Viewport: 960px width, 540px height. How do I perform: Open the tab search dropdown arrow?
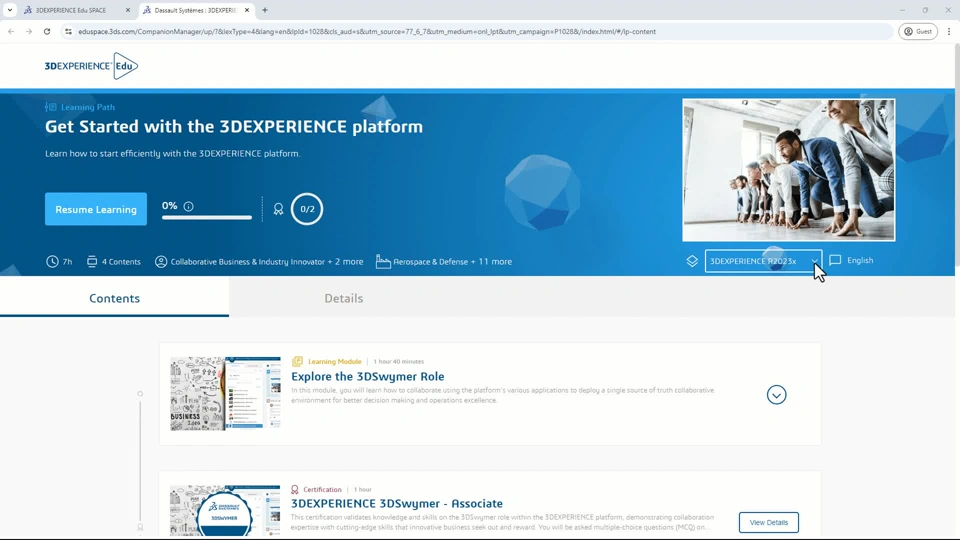[10, 10]
